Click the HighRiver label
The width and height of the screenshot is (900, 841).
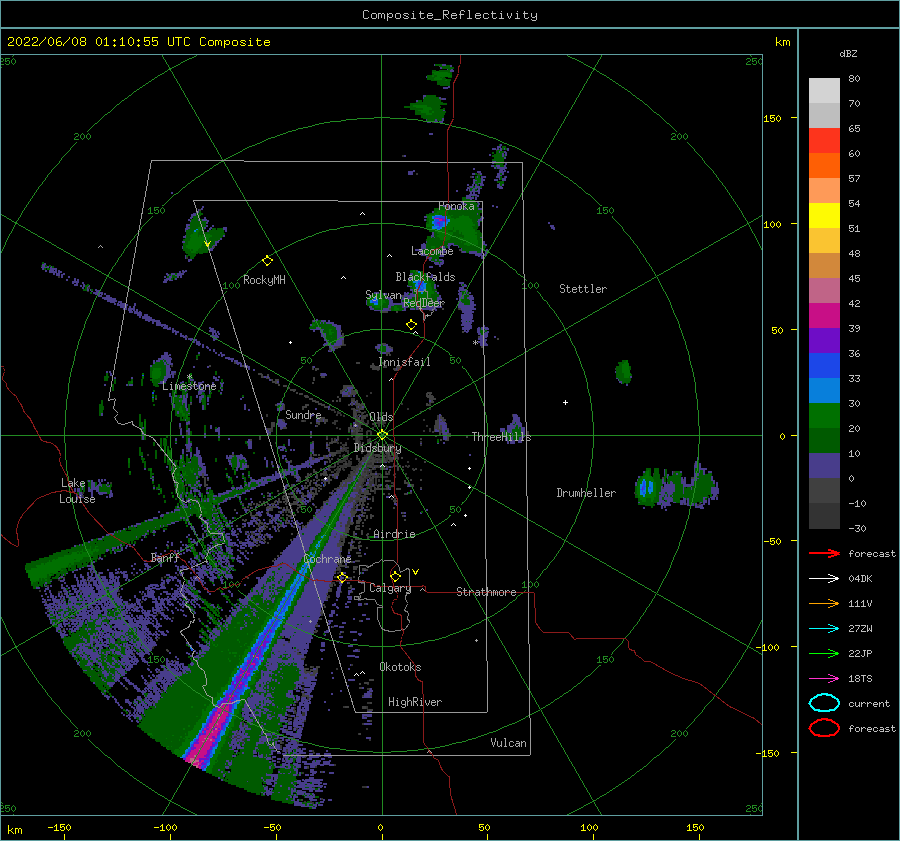coord(415,703)
